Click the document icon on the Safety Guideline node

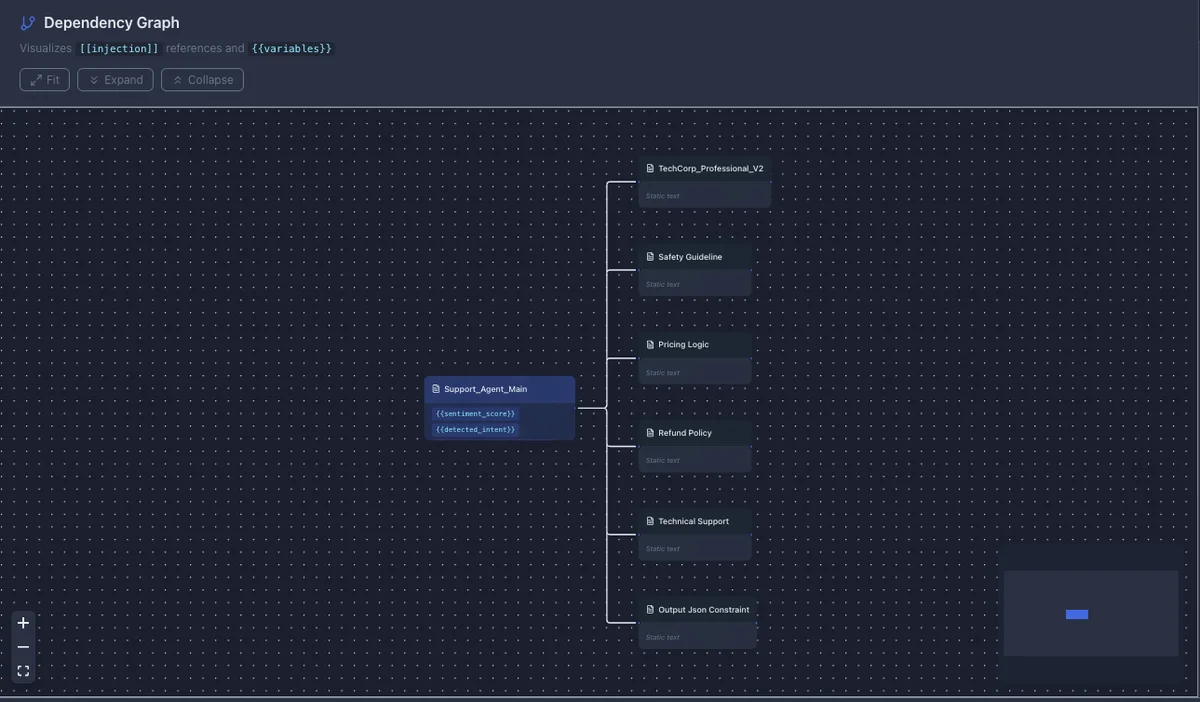click(650, 256)
